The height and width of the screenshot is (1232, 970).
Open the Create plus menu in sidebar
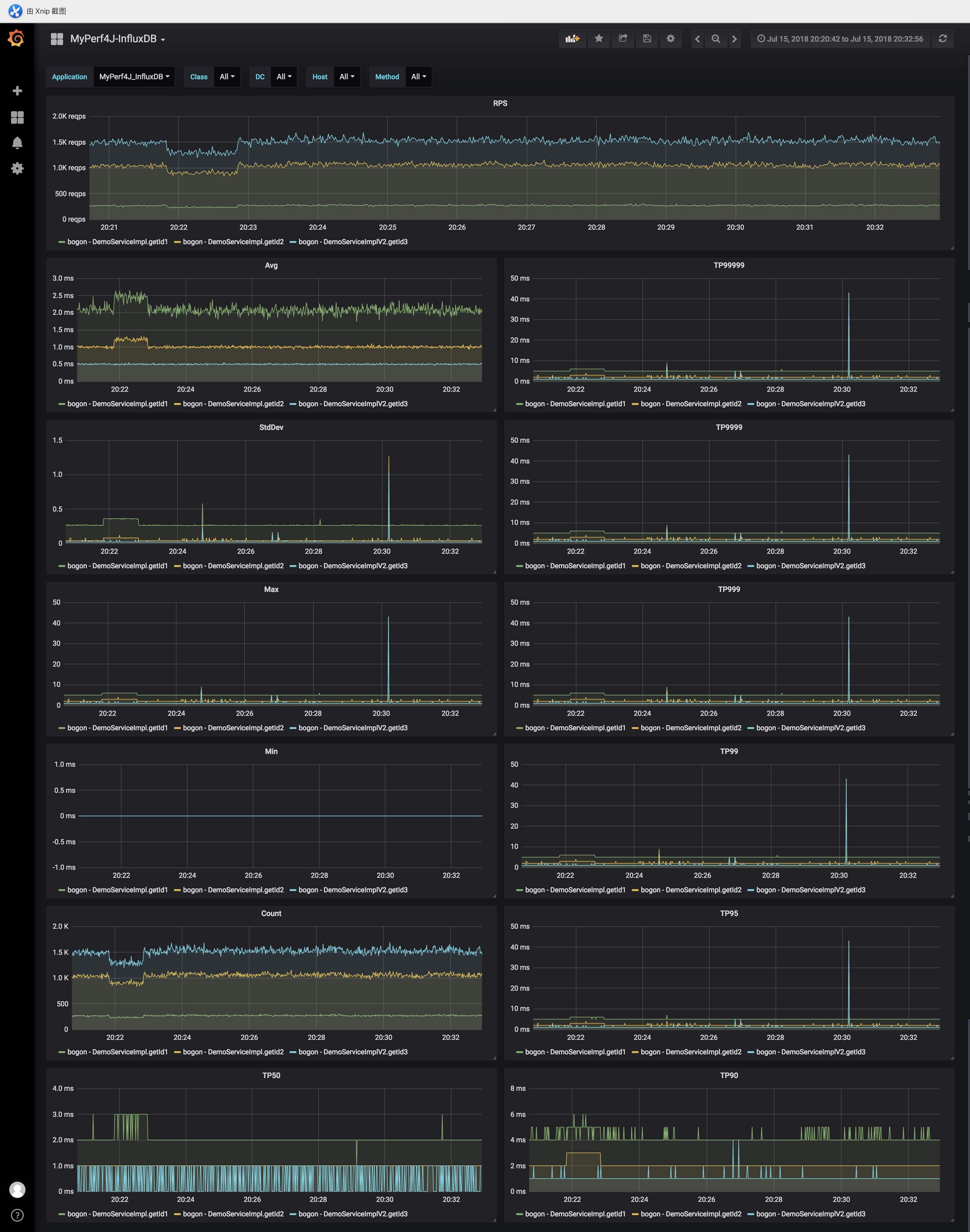[17, 91]
